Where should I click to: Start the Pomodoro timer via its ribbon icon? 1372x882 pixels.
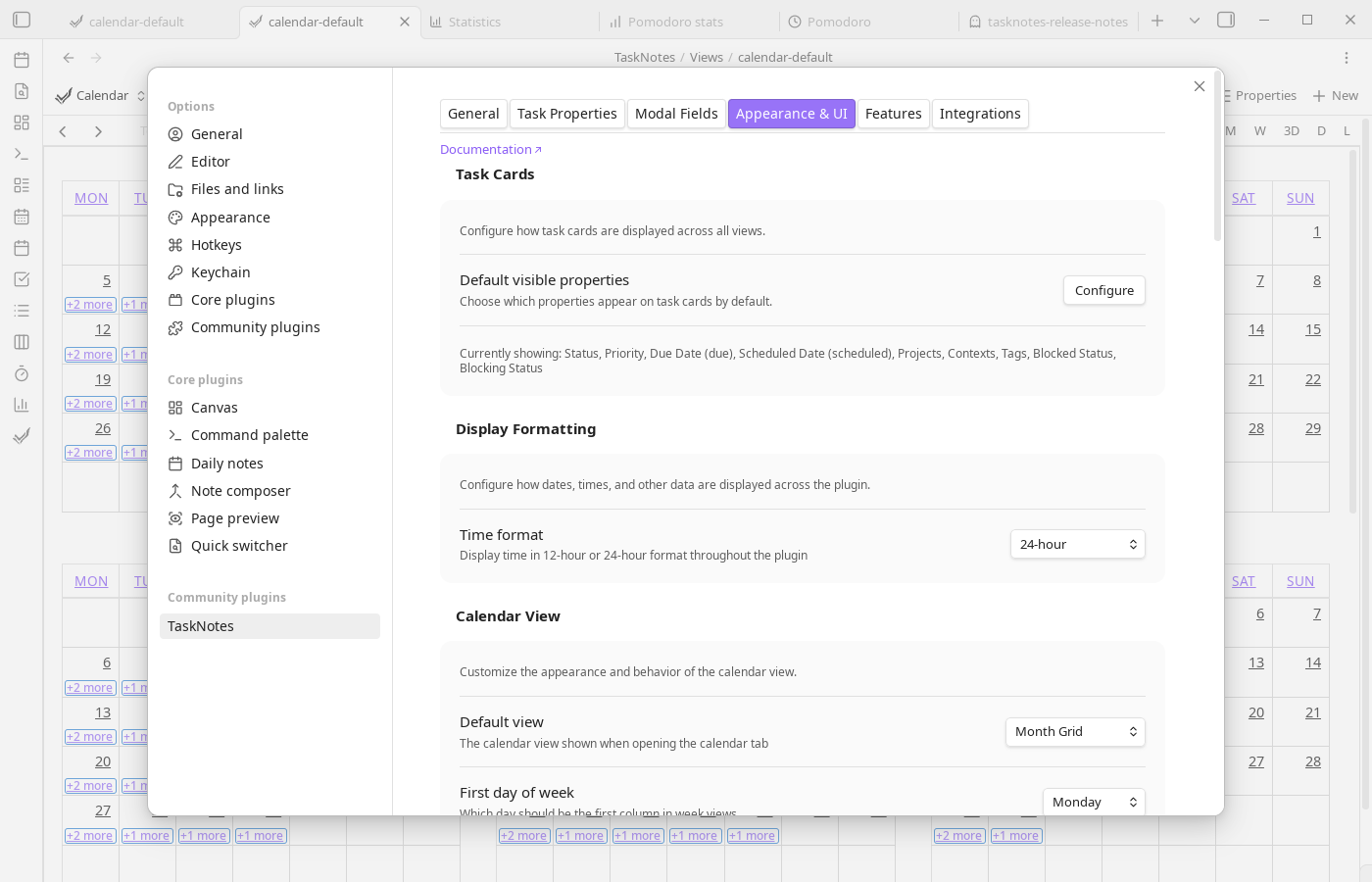[21, 373]
